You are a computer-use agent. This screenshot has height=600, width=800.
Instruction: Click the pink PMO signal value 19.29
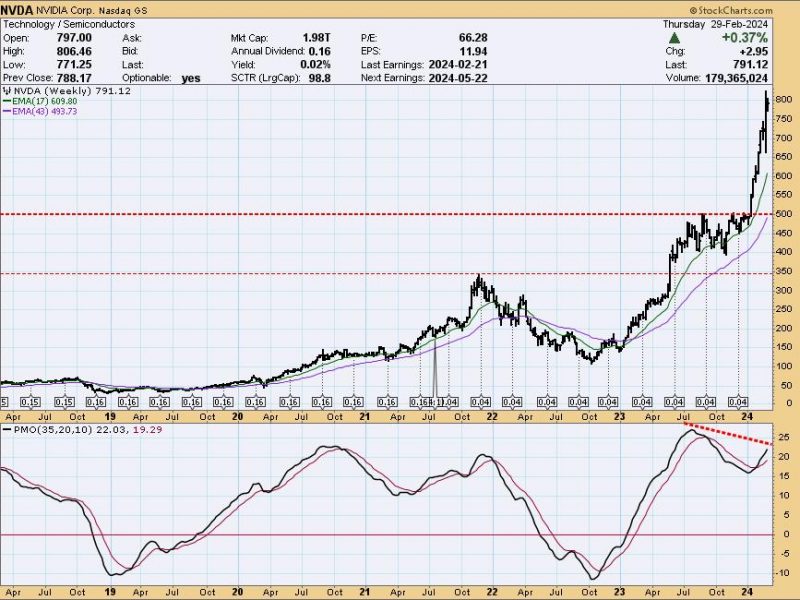(x=147, y=430)
